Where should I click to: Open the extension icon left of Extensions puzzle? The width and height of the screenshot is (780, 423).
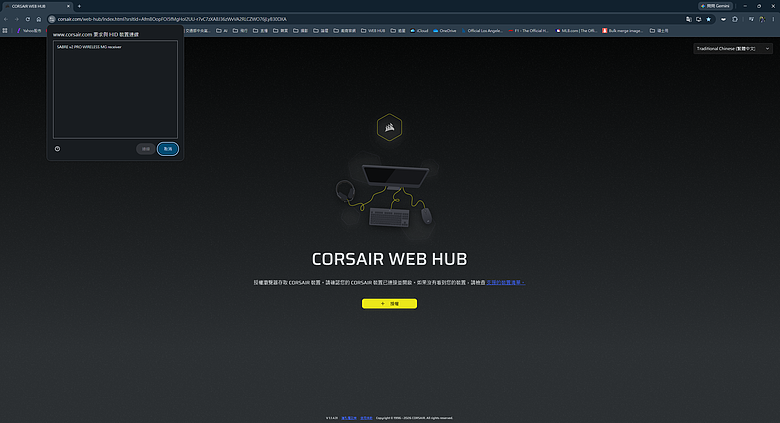point(723,19)
